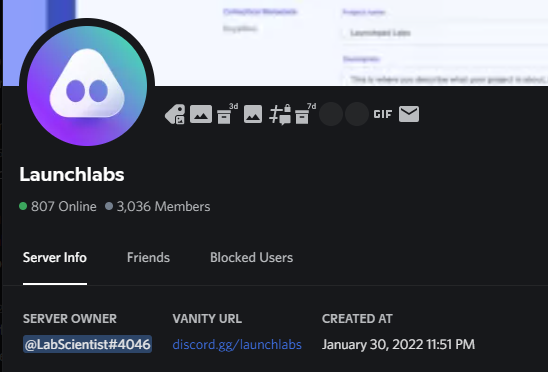Image resolution: width=548 pixels, height=372 pixels.
Task: Switch to the Server Info tab
Action: click(x=55, y=258)
